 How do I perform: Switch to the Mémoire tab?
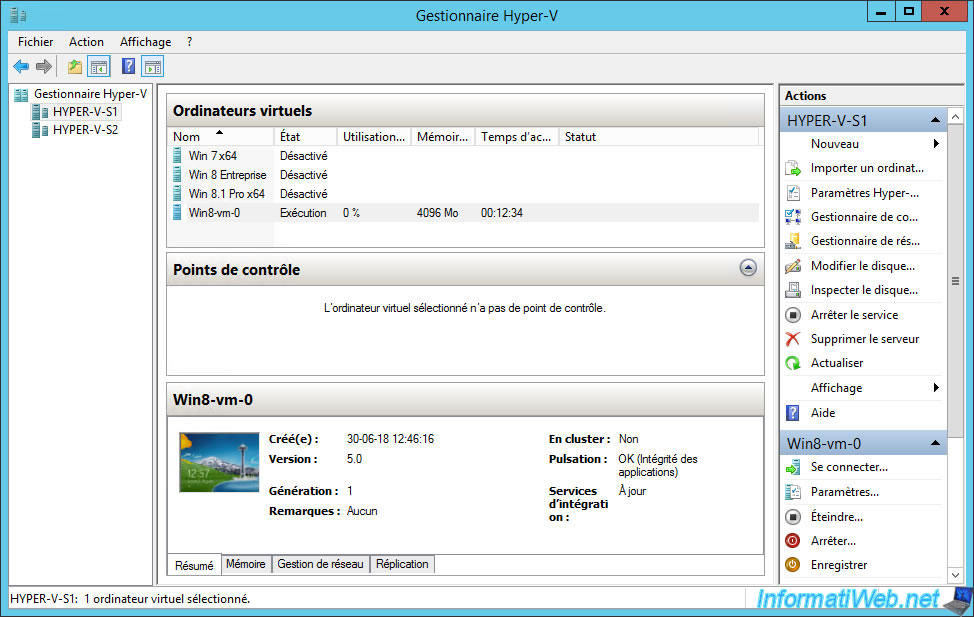coord(245,564)
